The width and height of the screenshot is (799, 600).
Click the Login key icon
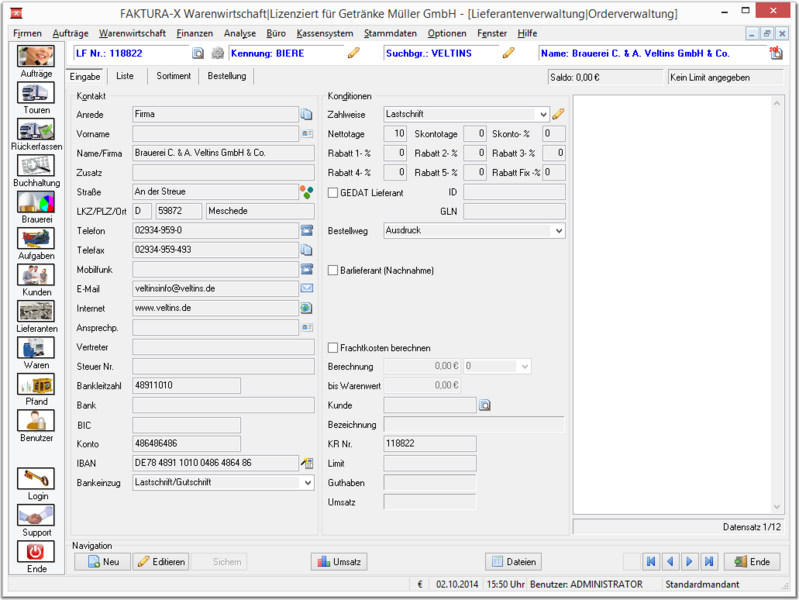tap(36, 479)
